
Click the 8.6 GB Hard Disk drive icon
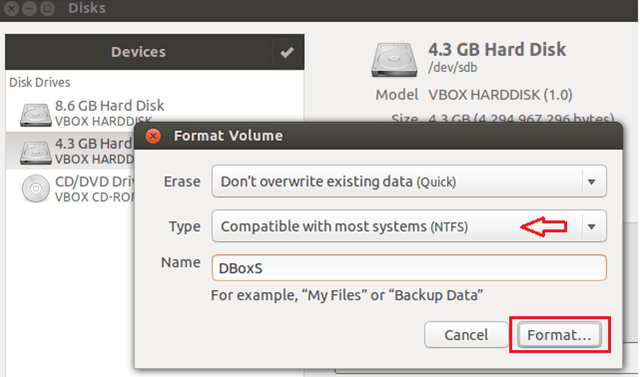coord(36,115)
